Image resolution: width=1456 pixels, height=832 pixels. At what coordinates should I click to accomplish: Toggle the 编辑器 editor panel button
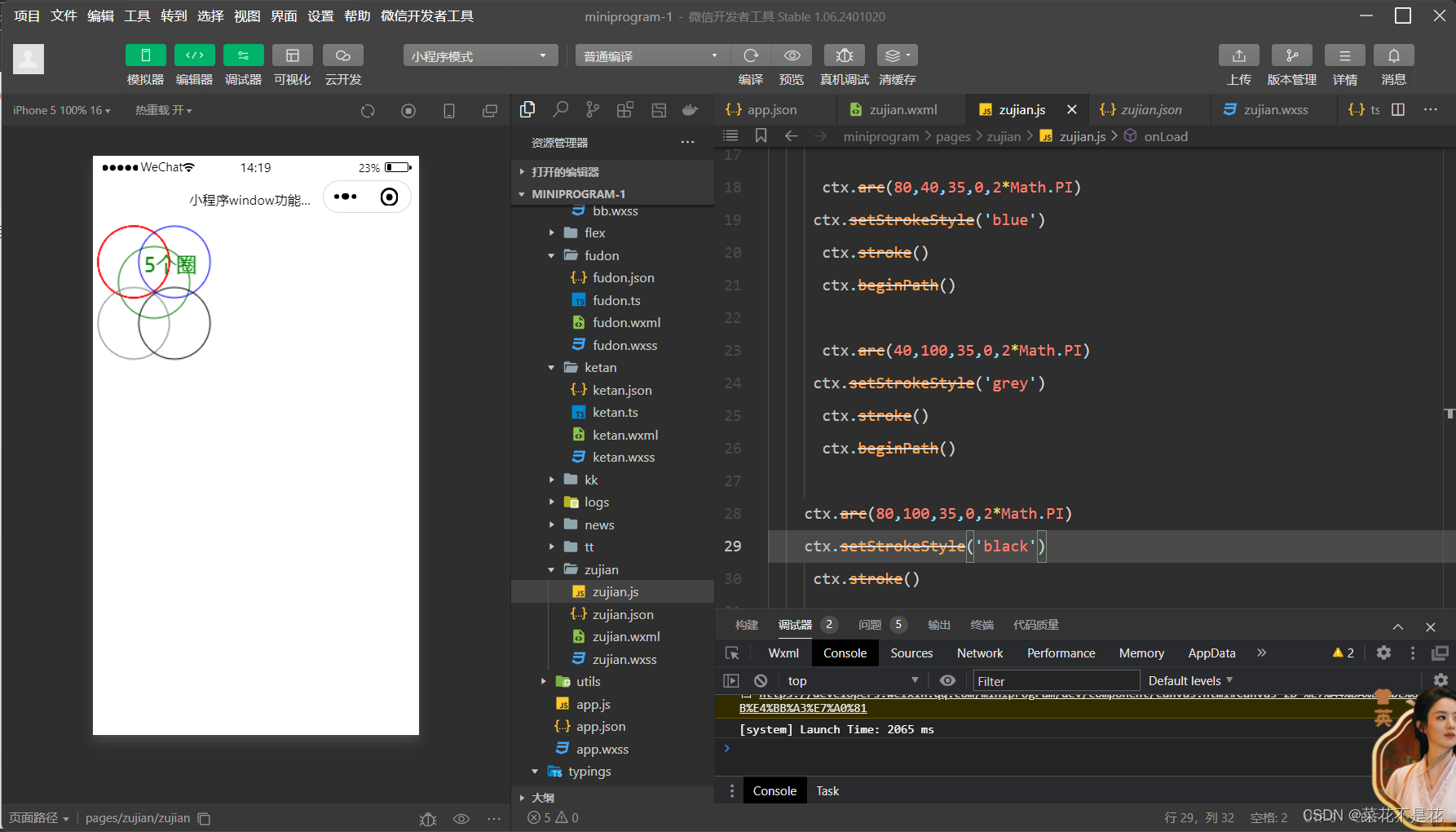tap(195, 55)
